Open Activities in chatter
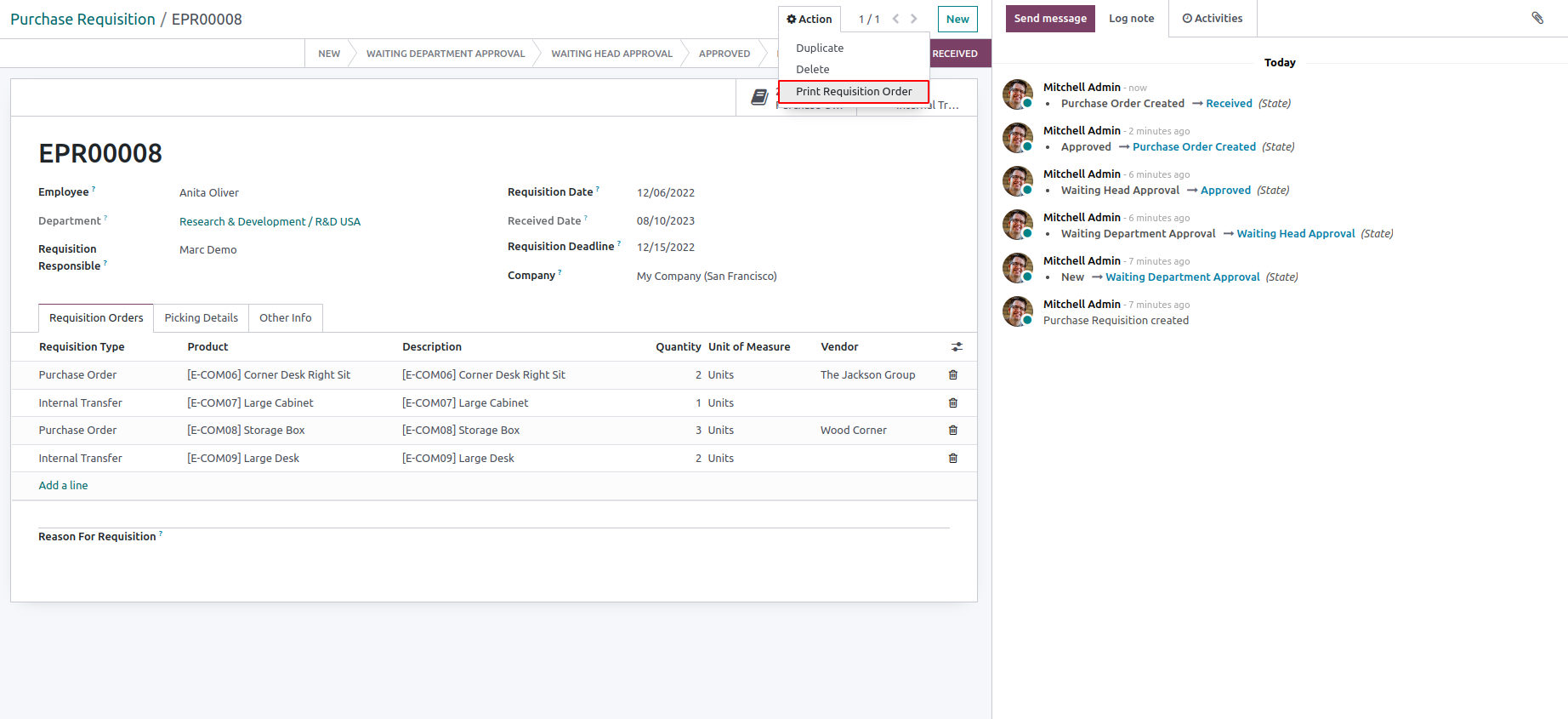 pos(1213,19)
